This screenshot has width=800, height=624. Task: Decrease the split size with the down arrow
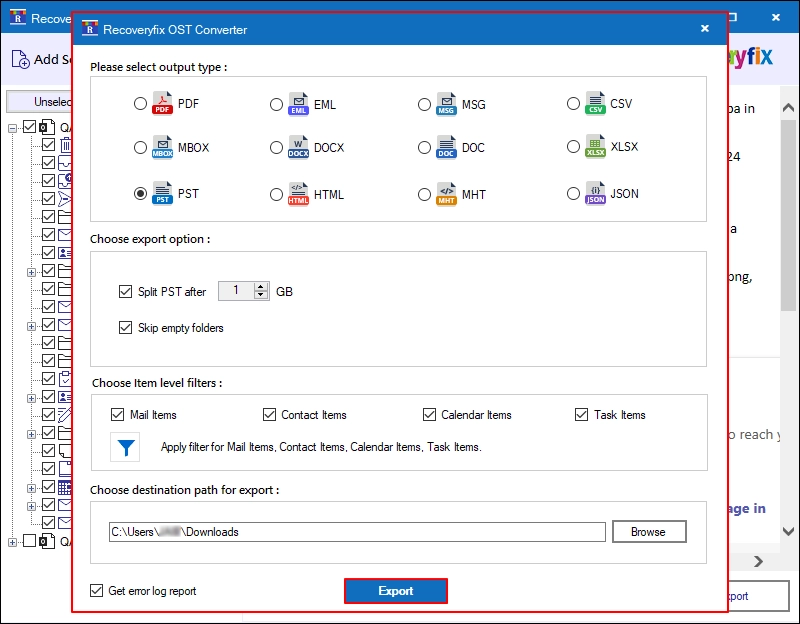261,295
